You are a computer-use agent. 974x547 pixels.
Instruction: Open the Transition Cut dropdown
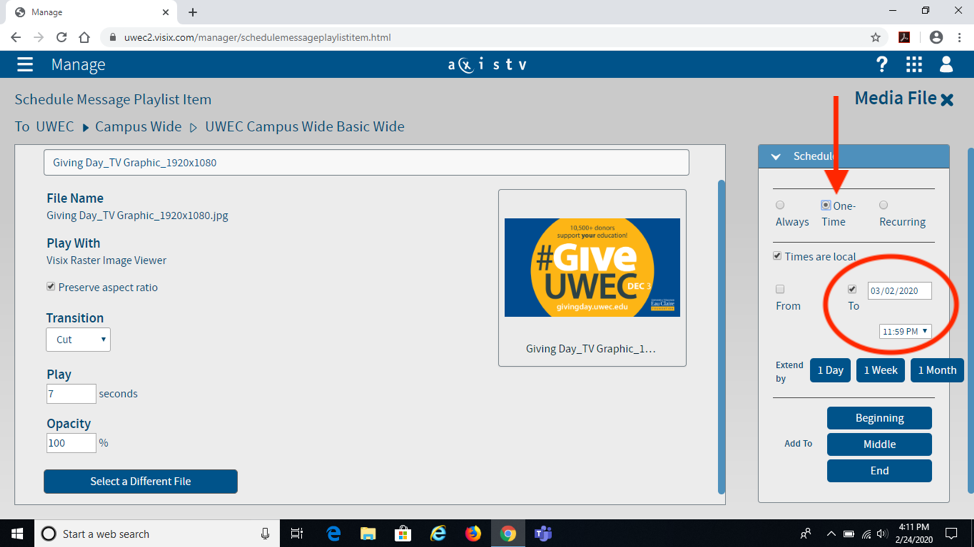click(78, 340)
